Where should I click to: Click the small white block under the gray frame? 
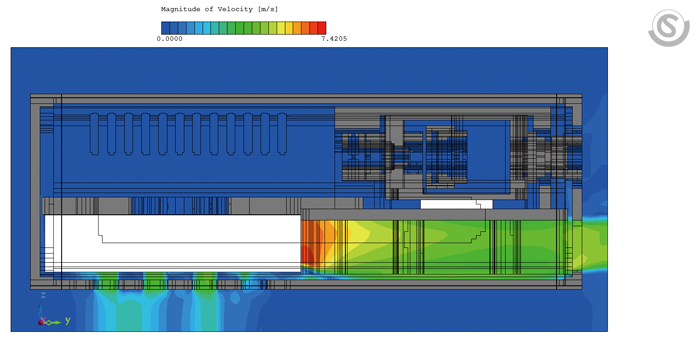pyautogui.click(x=456, y=204)
